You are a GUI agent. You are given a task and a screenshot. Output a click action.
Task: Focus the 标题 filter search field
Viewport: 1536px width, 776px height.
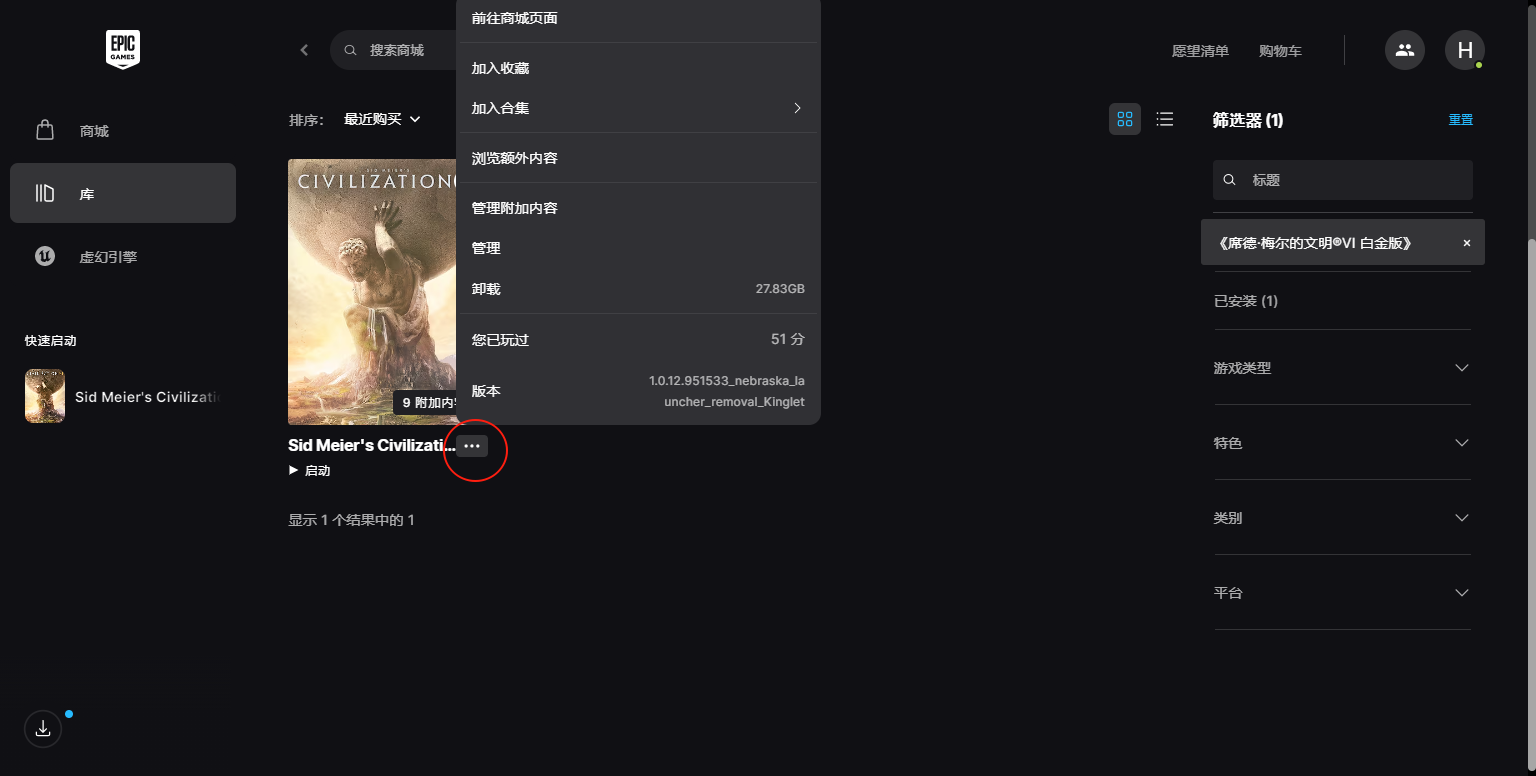(x=1342, y=180)
